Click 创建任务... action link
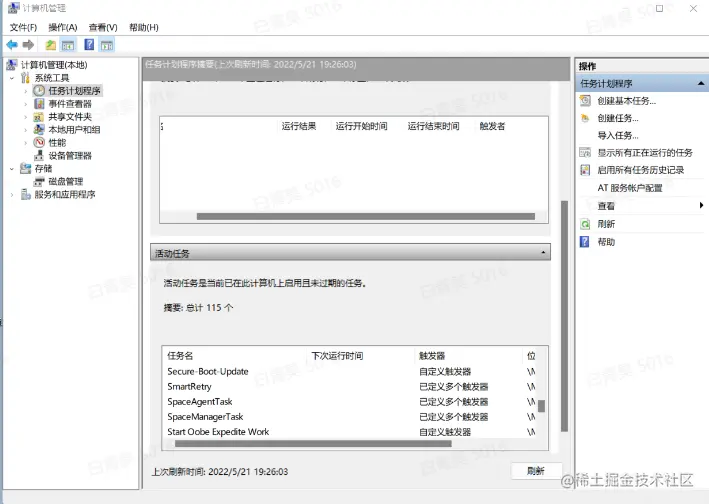The width and height of the screenshot is (709, 504). click(x=618, y=118)
